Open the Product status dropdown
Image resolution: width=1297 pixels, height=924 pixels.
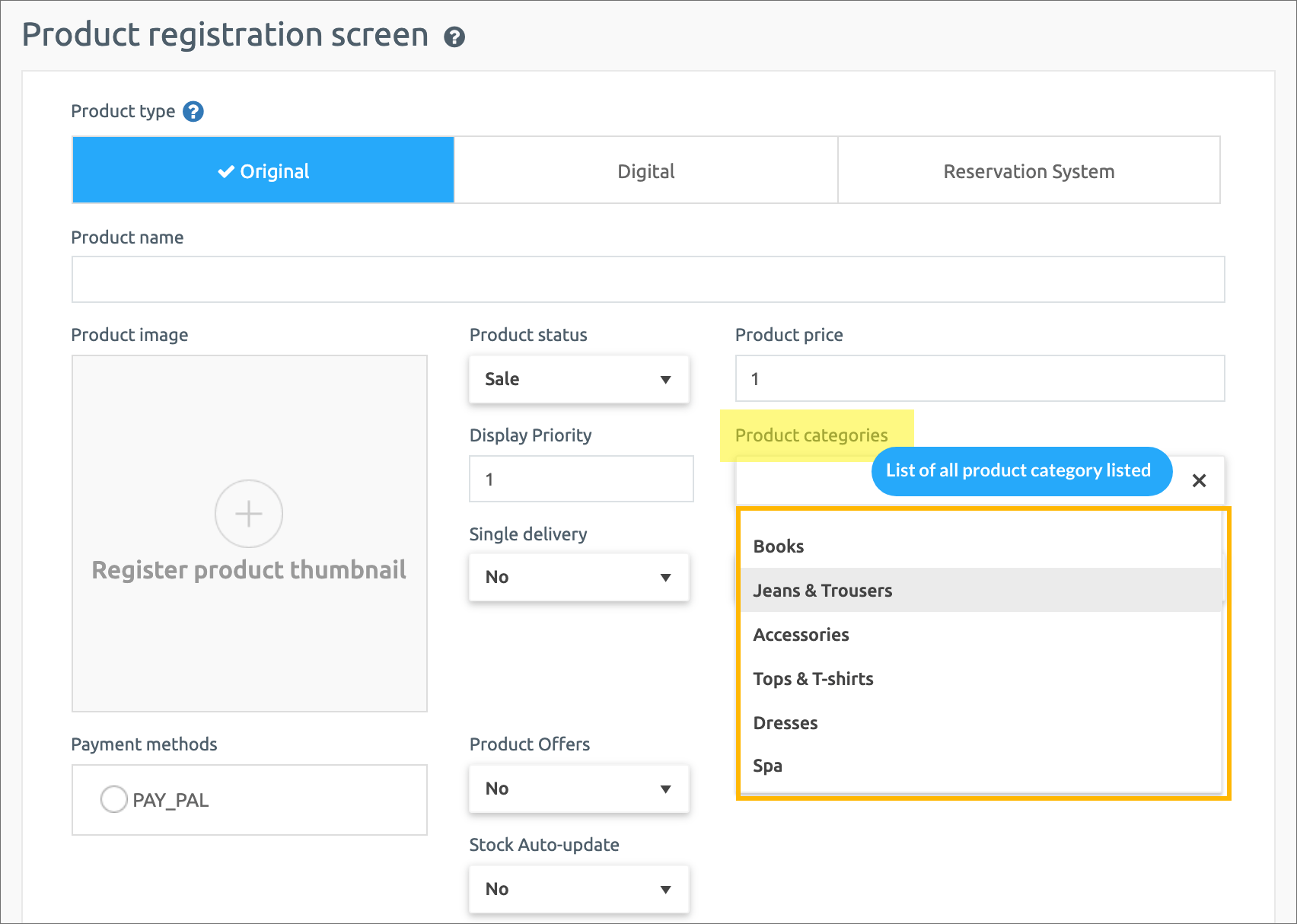tap(578, 379)
